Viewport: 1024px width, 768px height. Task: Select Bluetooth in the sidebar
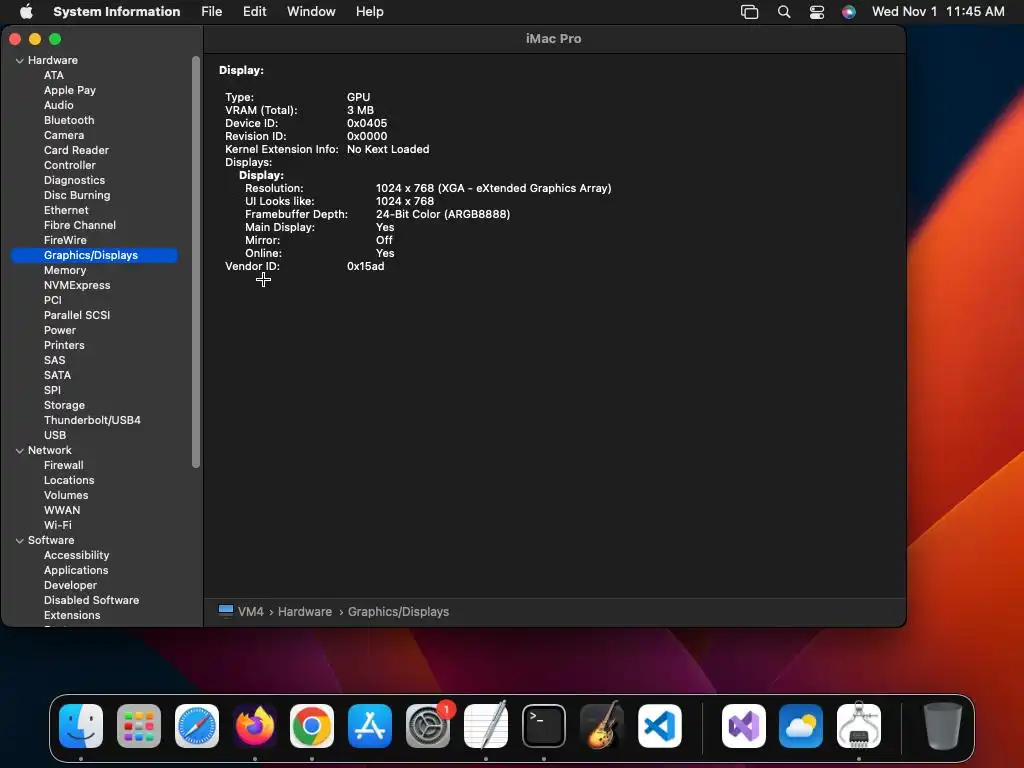point(69,120)
